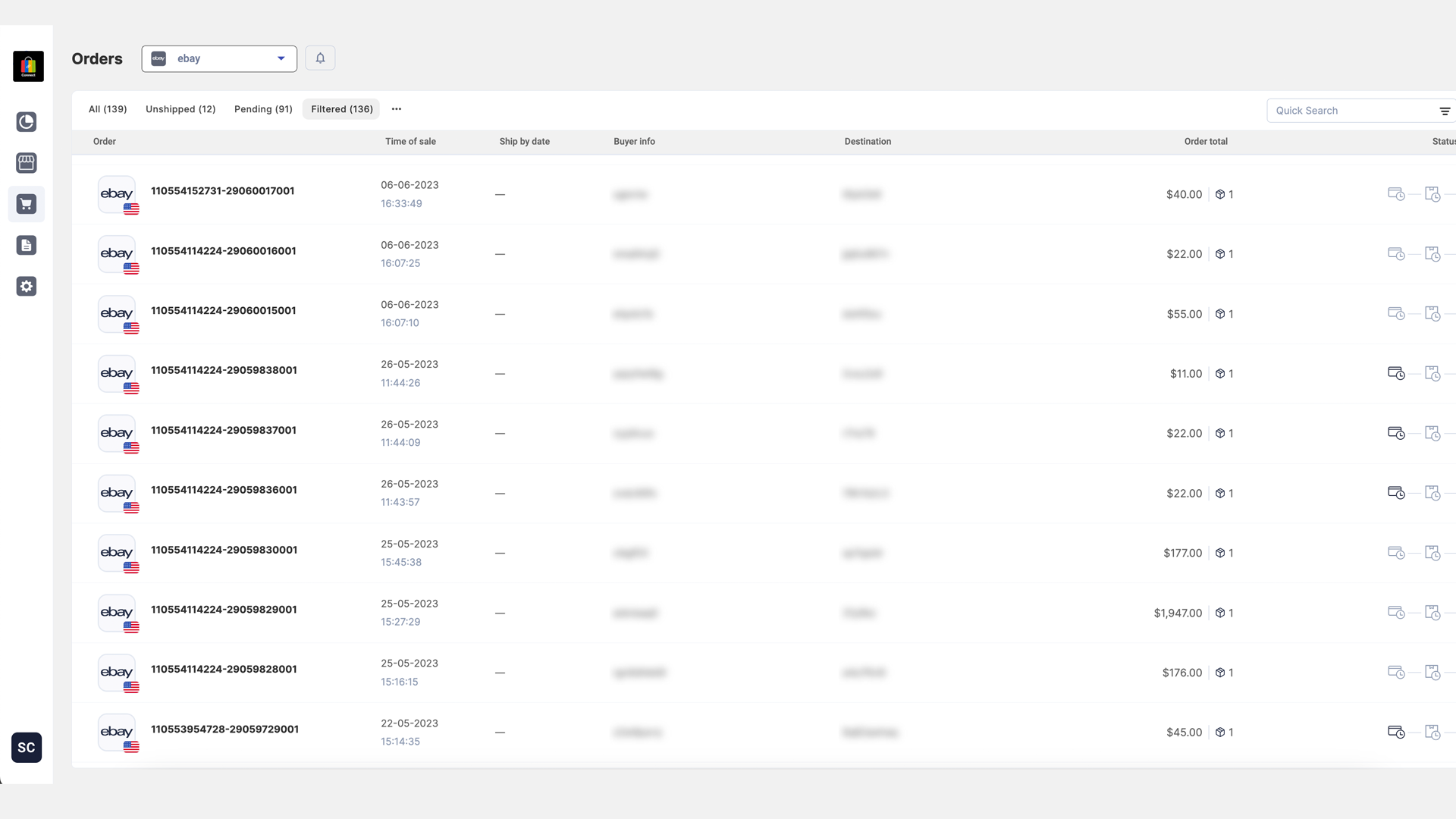Open the orders cart sidebar icon
Viewport: 1456px width, 819px height.
tap(27, 204)
